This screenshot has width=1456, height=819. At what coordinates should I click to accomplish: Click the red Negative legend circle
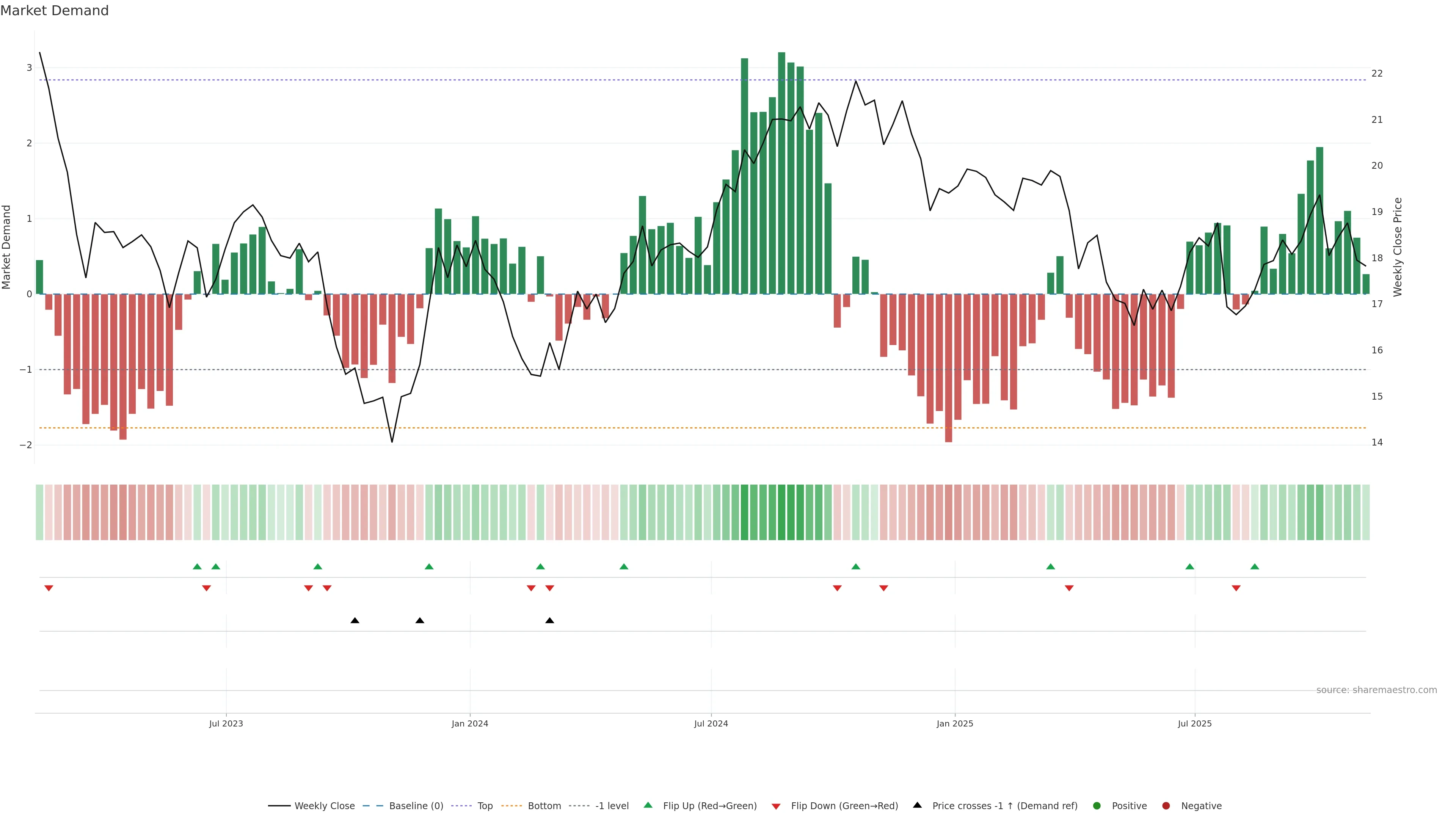click(1166, 805)
